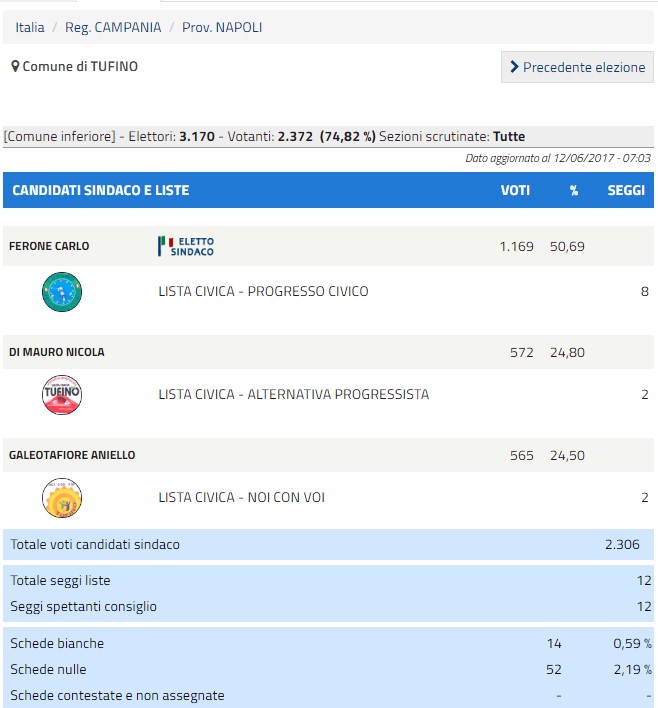
Task: Click LISTA CIVICA - ALTERNATIVA PROGRESSISTA text
Action: [294, 394]
